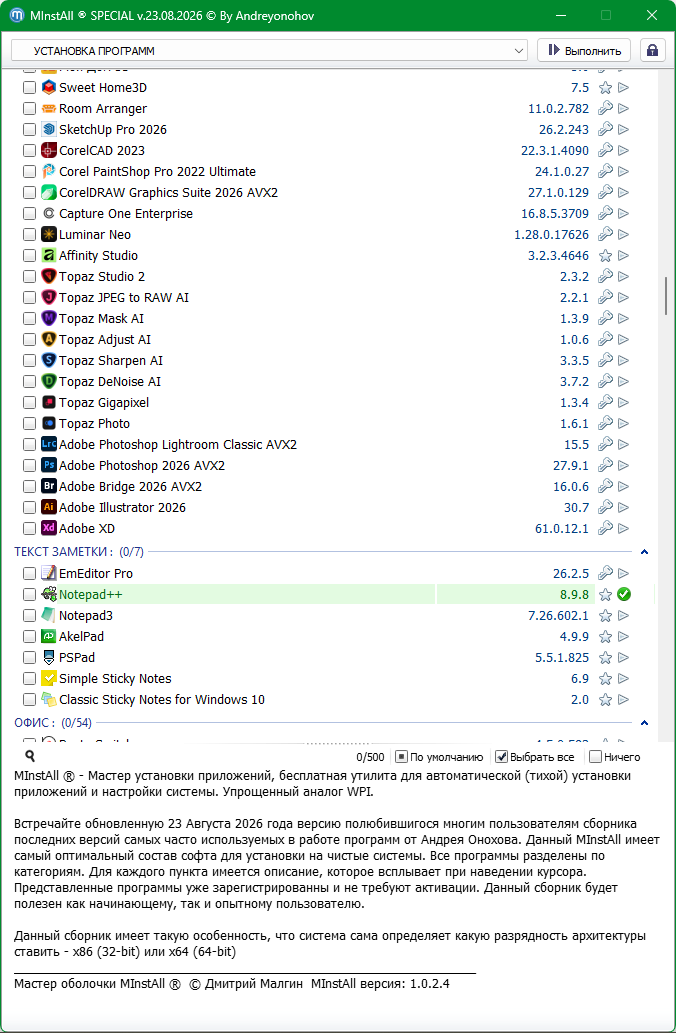
Task: Click the star icon for AkelPad
Action: coord(605,637)
